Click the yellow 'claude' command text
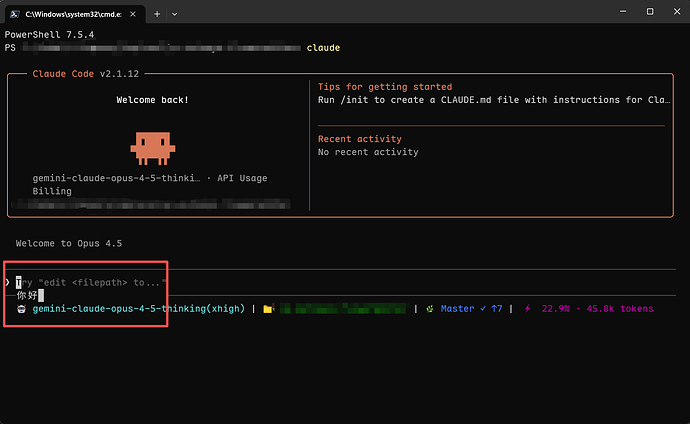The width and height of the screenshot is (690, 424). pyautogui.click(x=323, y=48)
